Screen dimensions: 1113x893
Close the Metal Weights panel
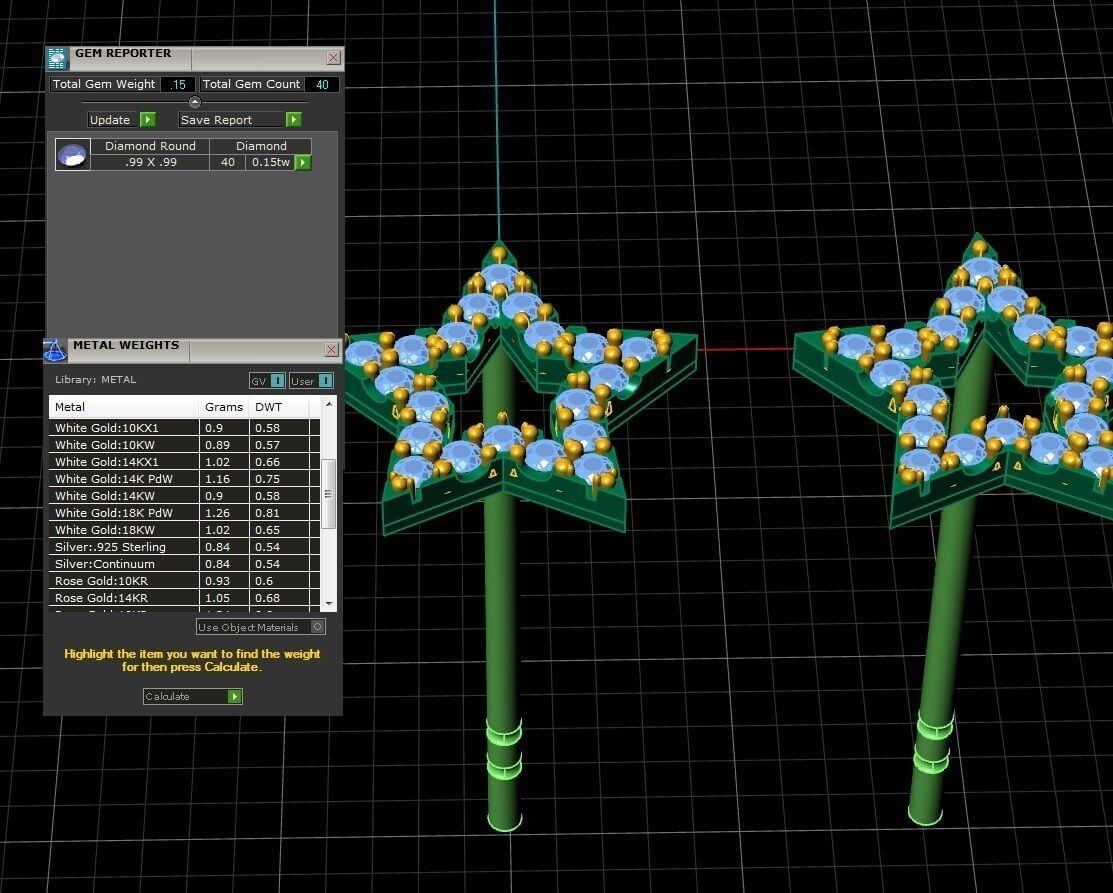coord(331,350)
